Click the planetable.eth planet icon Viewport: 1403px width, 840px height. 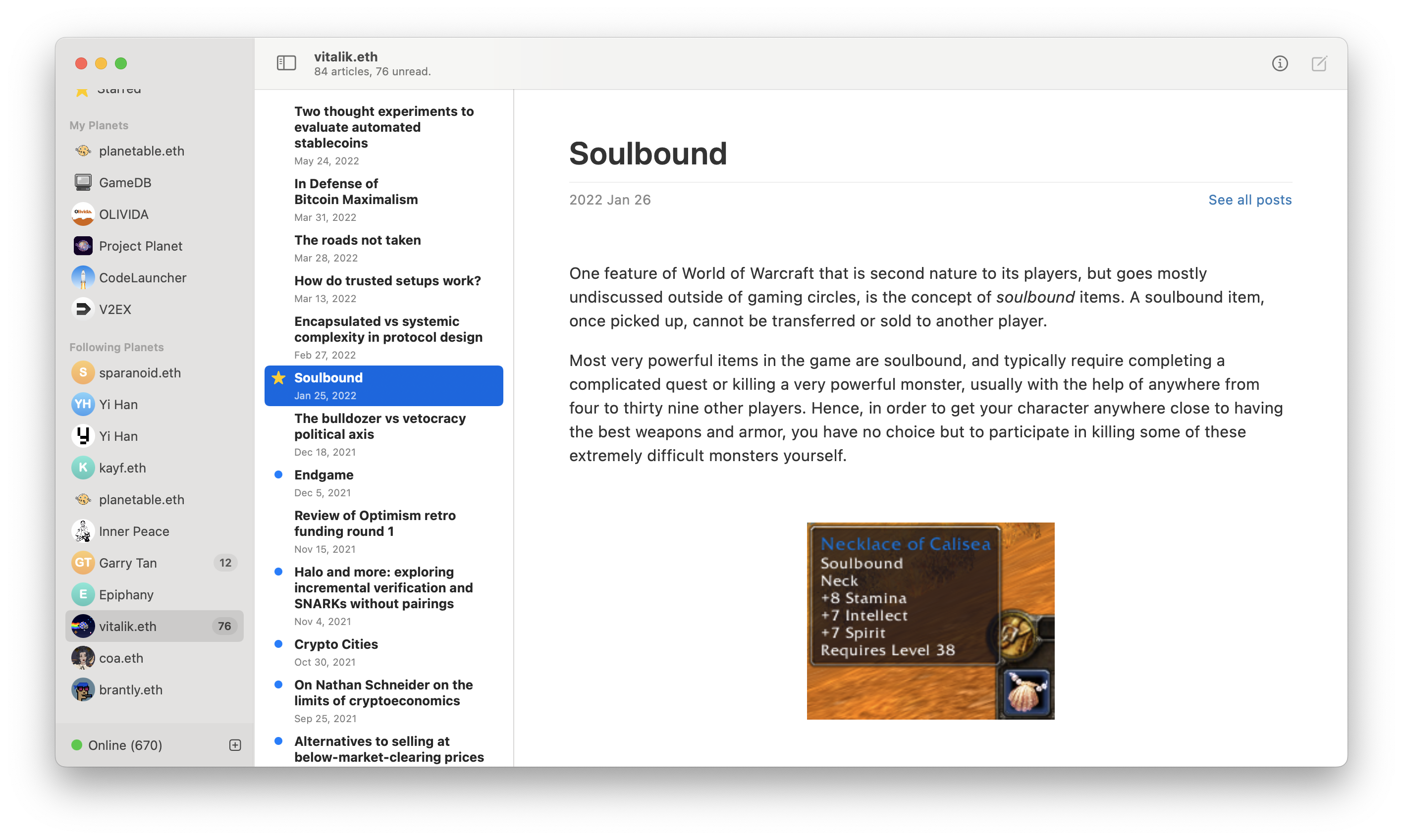tap(84, 150)
